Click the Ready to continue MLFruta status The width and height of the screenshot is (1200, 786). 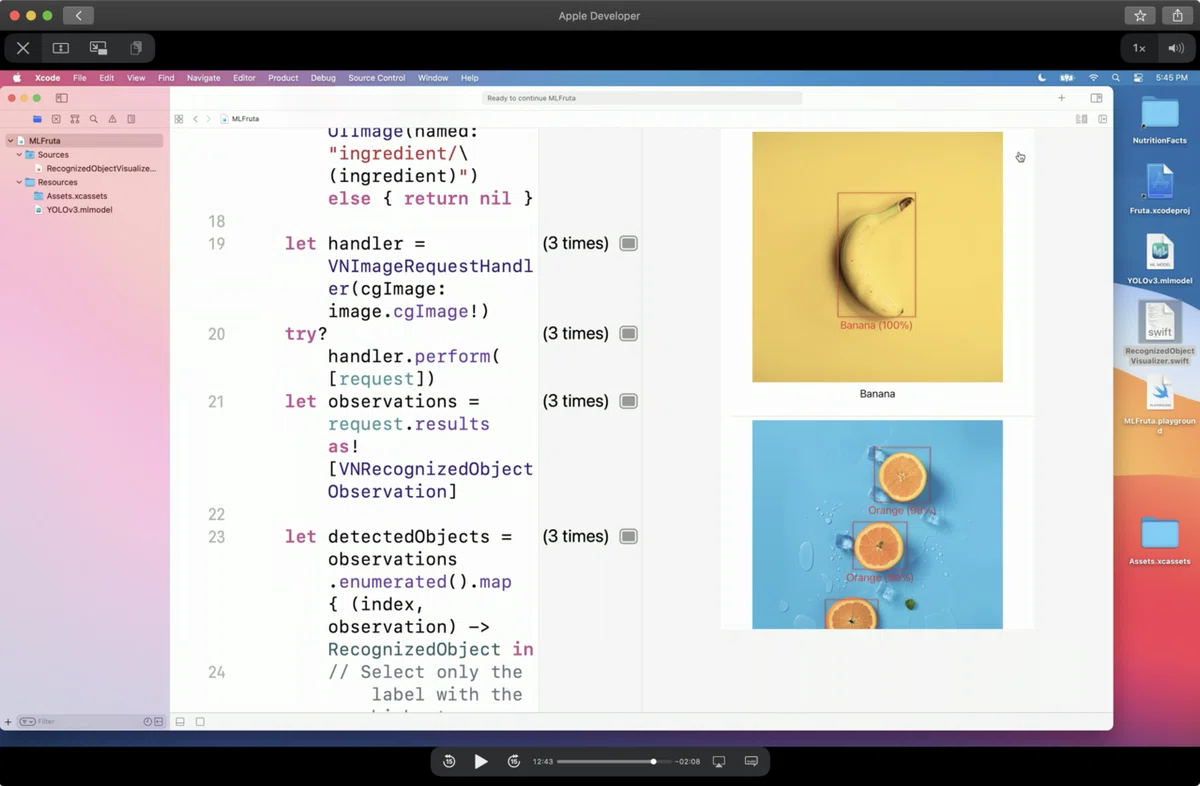pyautogui.click(x=641, y=98)
